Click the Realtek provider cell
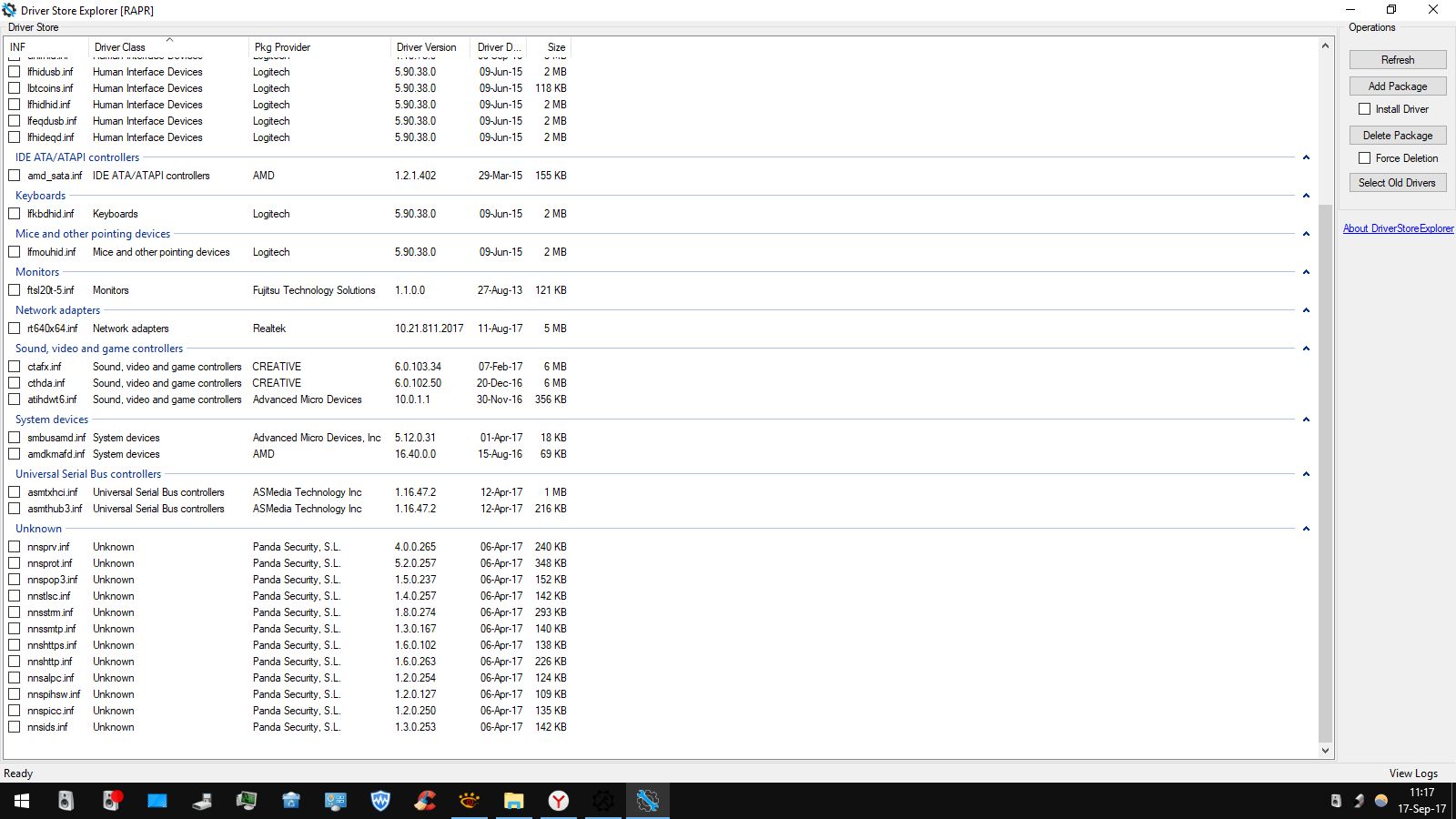Viewport: 1456px width, 819px height. tap(269, 329)
